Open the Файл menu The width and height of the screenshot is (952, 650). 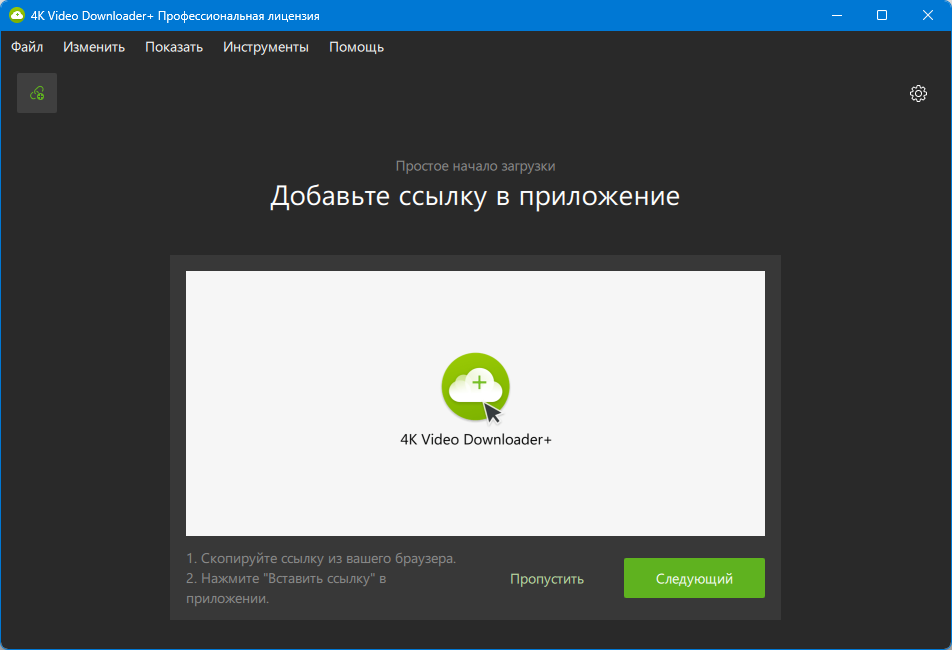point(27,47)
